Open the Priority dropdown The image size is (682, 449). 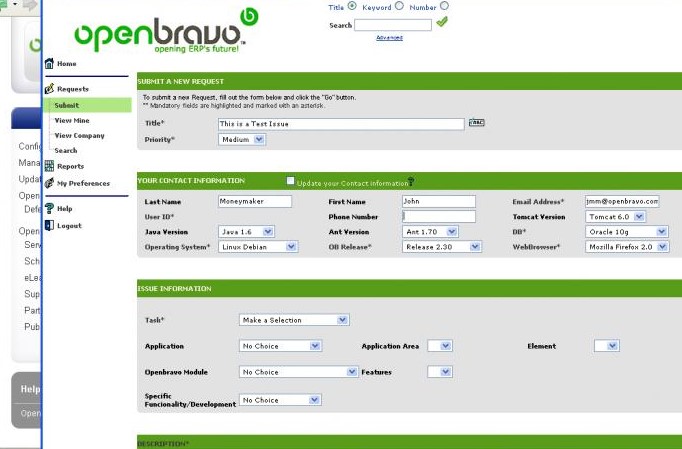click(242, 140)
